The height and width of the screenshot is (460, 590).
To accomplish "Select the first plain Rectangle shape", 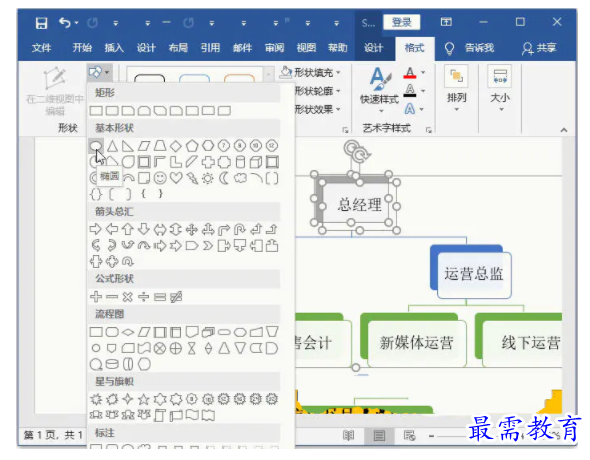I will [96, 111].
